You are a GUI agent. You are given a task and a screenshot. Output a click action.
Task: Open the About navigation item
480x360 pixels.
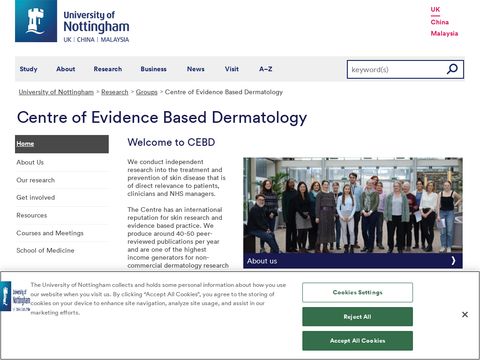tap(65, 69)
